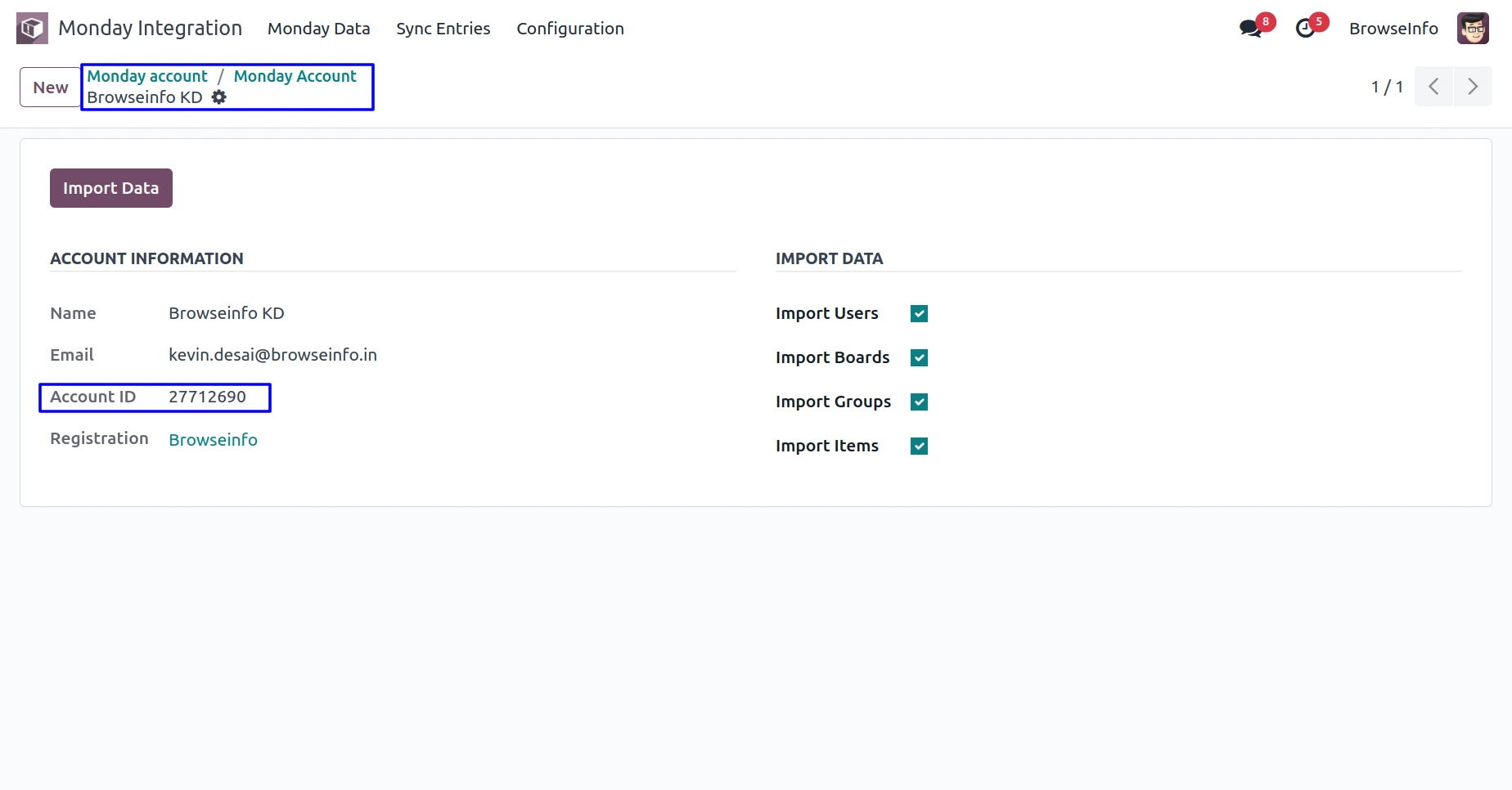The width and height of the screenshot is (1512, 790).
Task: Open the BrowseInfo user menu
Action: pos(1393,29)
